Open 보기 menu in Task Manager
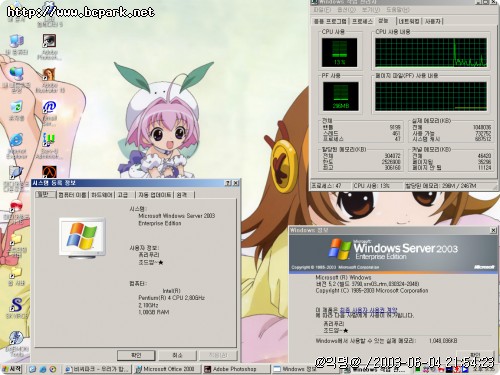 [x=371, y=10]
